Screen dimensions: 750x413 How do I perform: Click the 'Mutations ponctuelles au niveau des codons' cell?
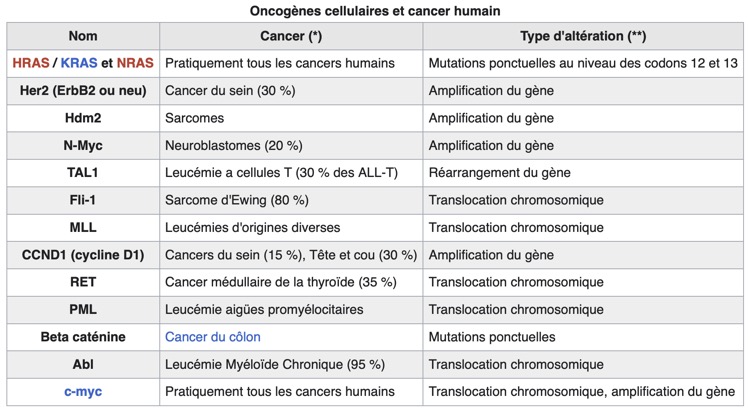(583, 63)
